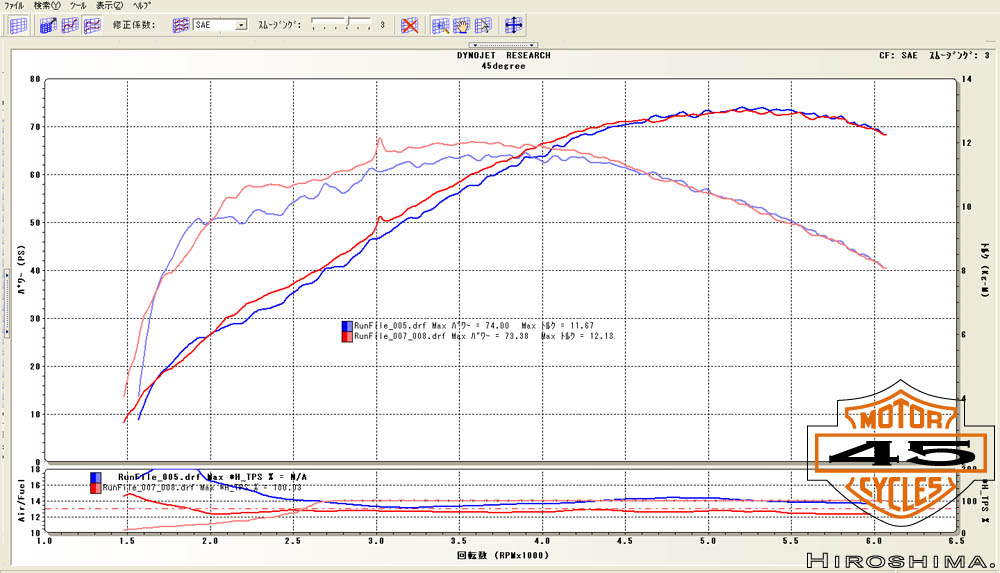
Task: Click the collapse handle above DYNOJET RESEARCH title
Action: [x=503, y=45]
